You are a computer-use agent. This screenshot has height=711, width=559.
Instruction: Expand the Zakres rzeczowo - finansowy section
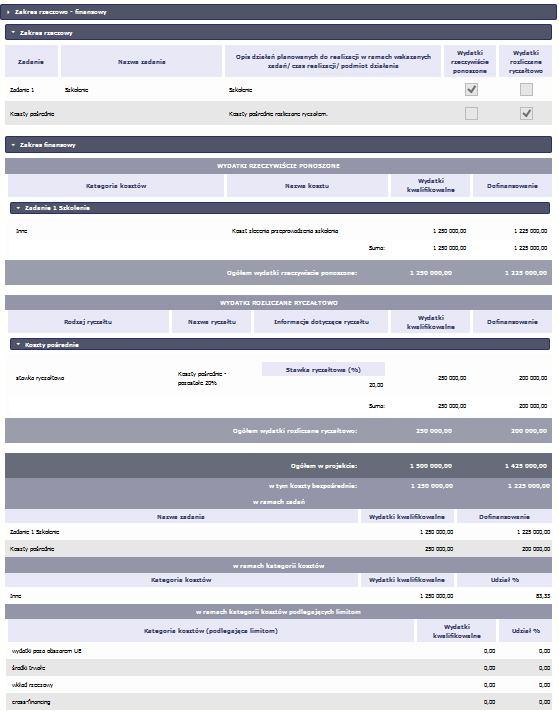pyautogui.click(x=278, y=12)
